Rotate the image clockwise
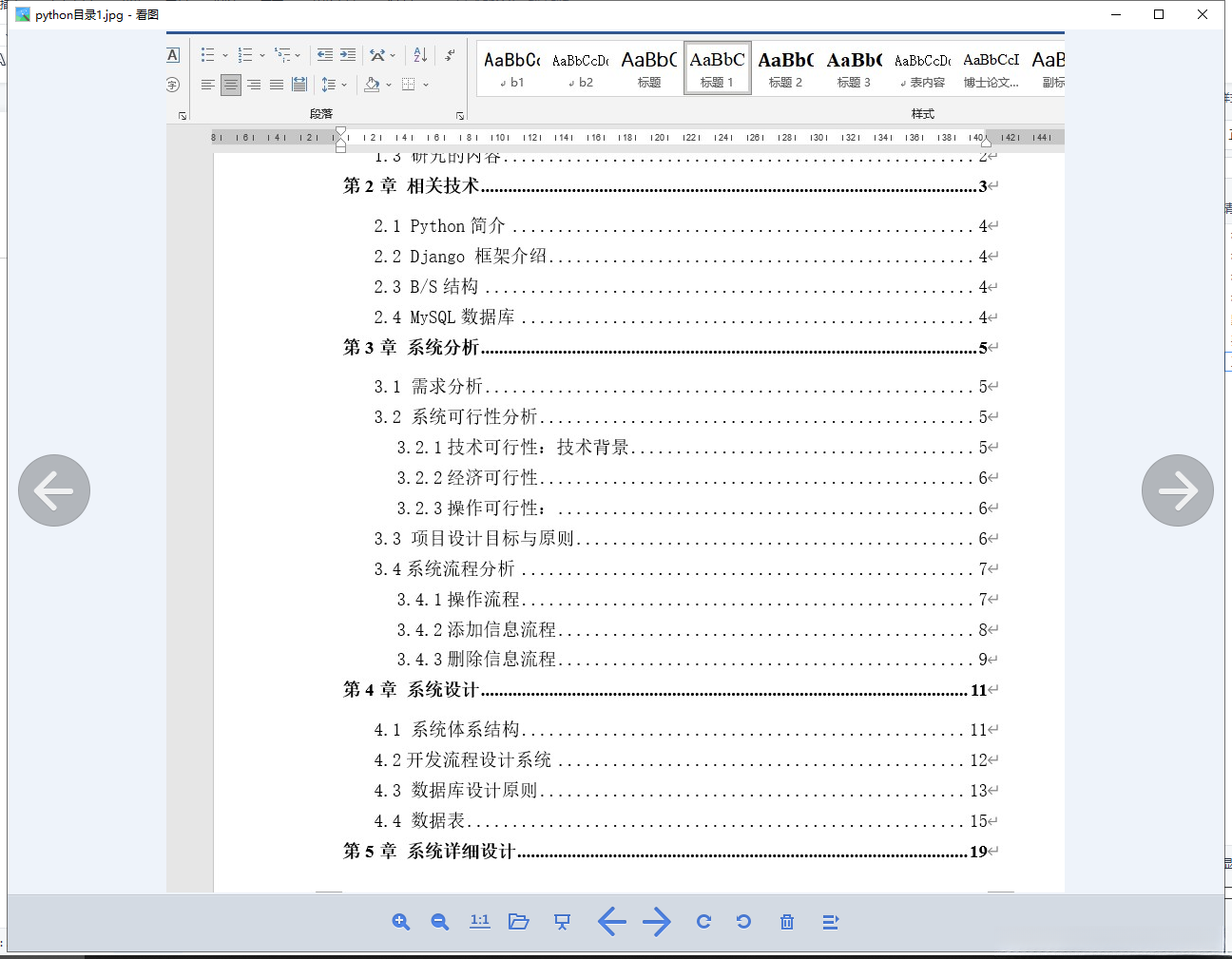This screenshot has width=1232, height=959. pyautogui.click(x=703, y=921)
